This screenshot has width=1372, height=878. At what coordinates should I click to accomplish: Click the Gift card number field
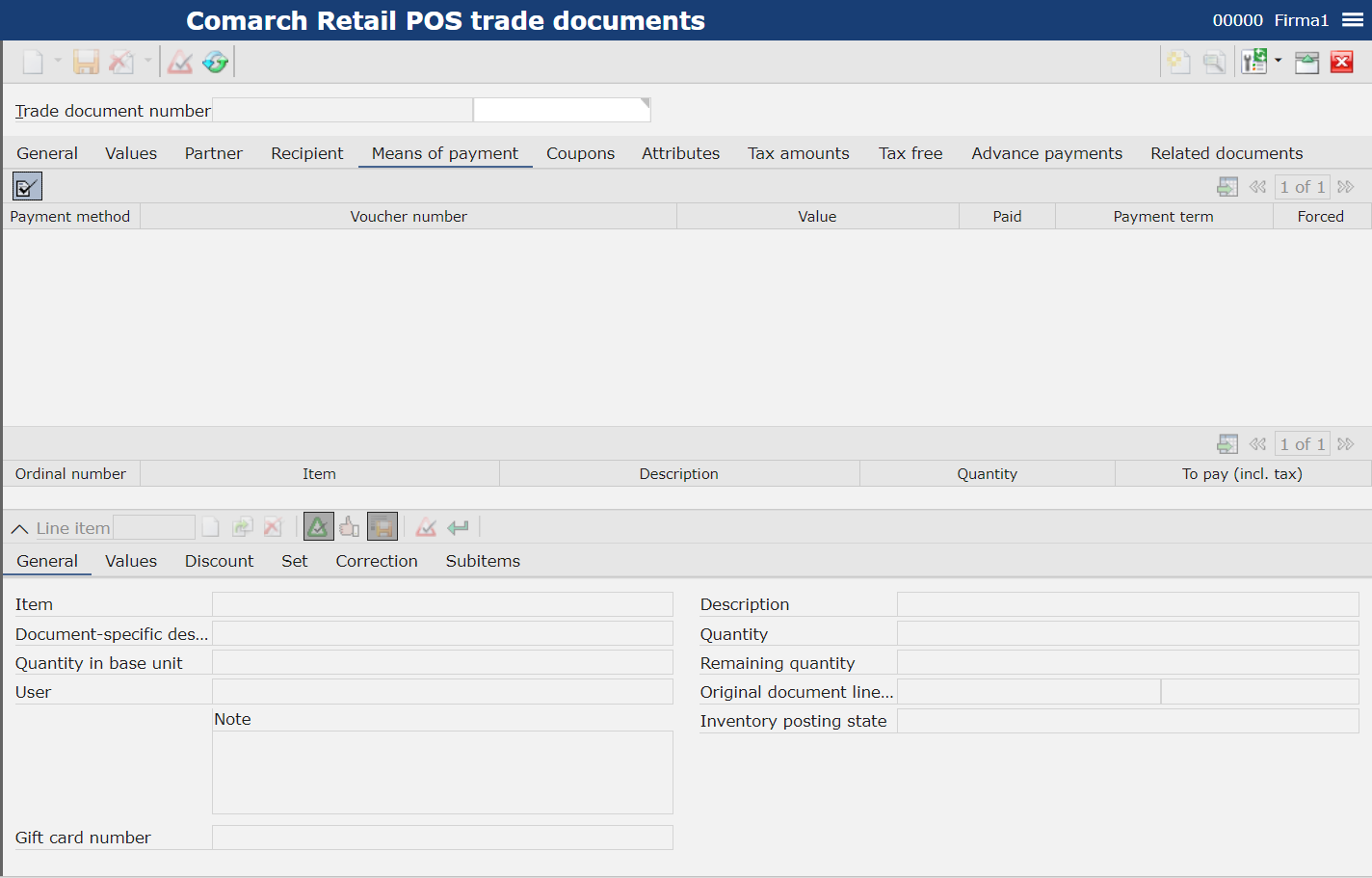click(442, 838)
